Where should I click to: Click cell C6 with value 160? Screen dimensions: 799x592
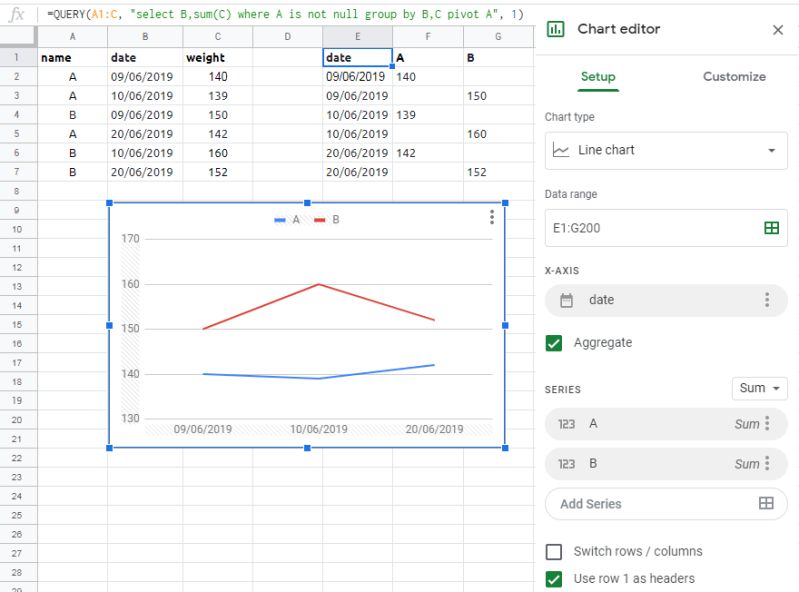pyautogui.click(x=218, y=153)
